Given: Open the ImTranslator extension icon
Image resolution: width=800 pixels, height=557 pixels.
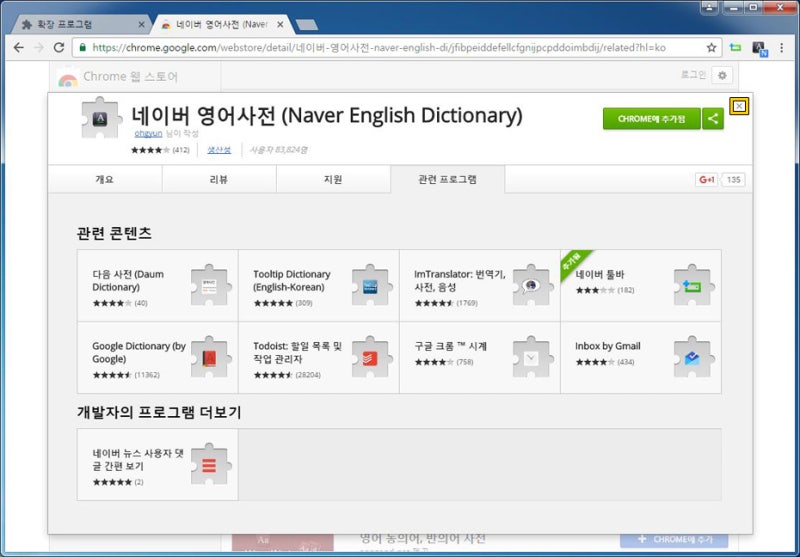Looking at the screenshot, I should 533,285.
